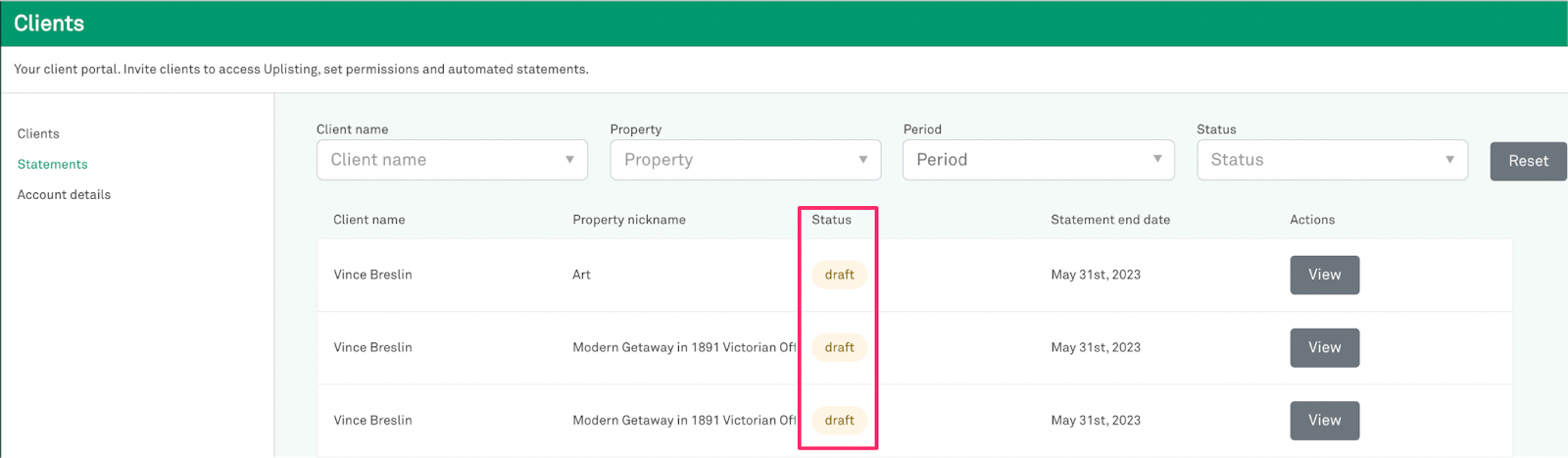Viewport: 1568px width, 458px height.
Task: Click View button in third statement row
Action: [1324, 420]
